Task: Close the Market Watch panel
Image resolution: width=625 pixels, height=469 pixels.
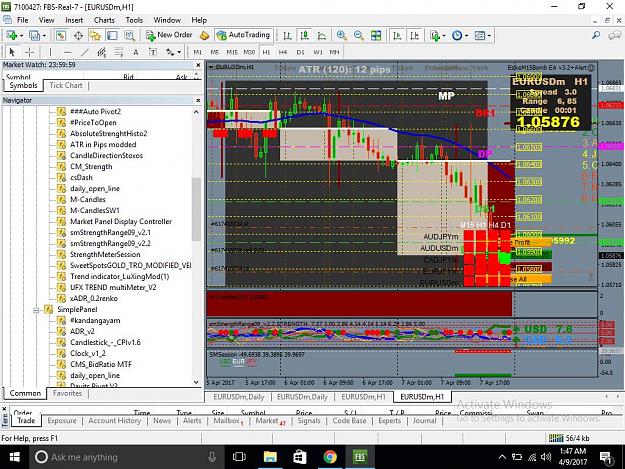Action: coord(198,65)
